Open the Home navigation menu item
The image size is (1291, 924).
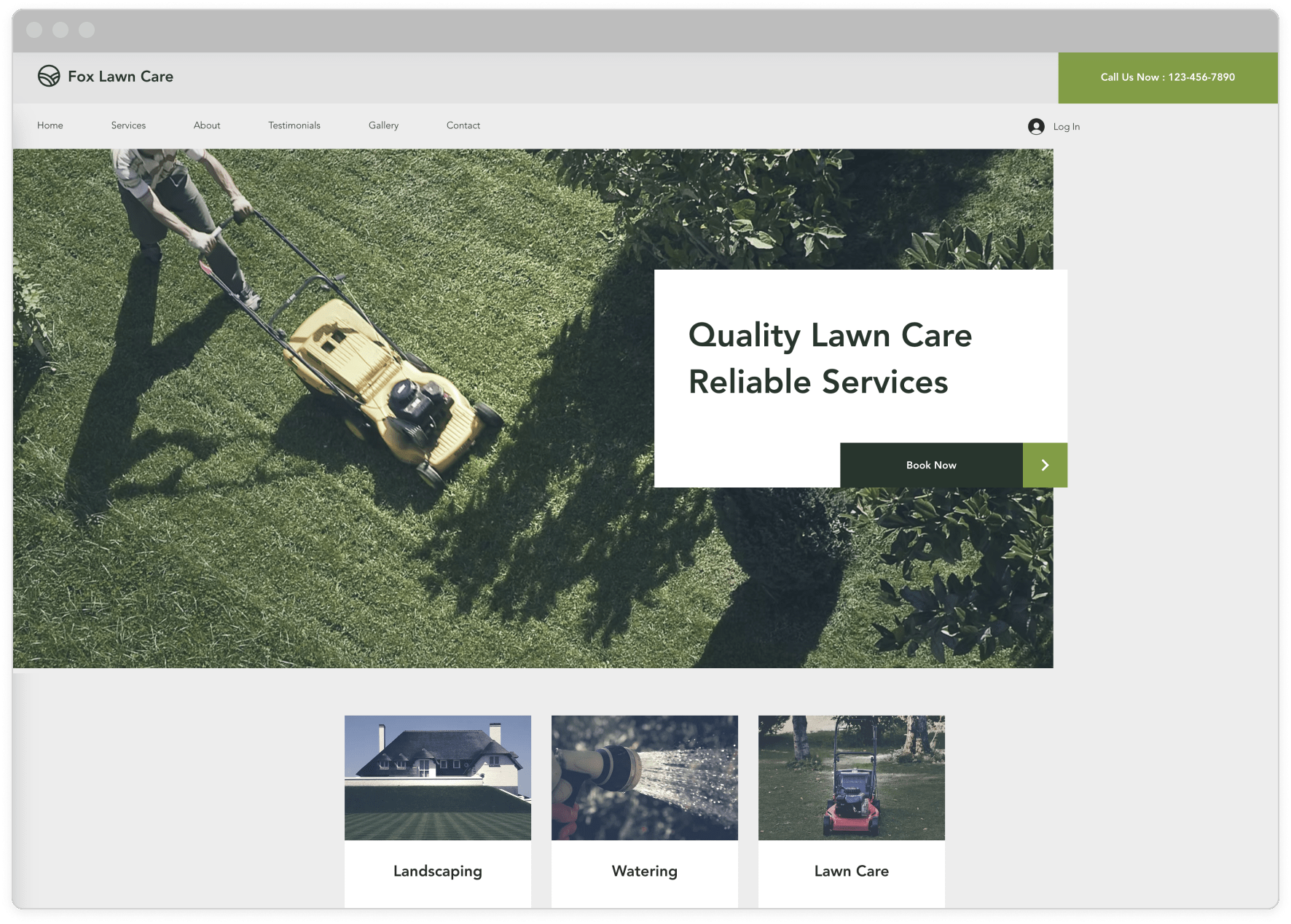coord(50,125)
